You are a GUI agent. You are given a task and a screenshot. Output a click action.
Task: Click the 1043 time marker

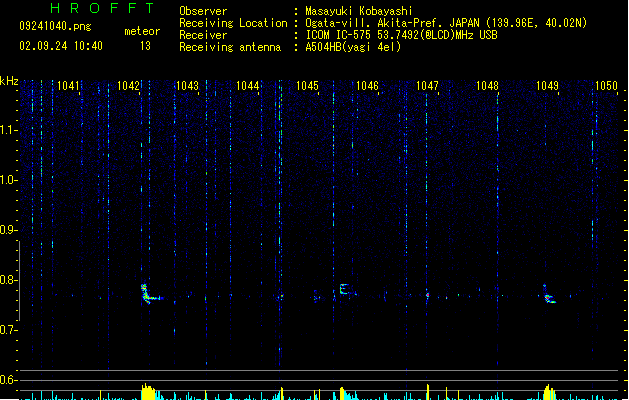pos(188,85)
